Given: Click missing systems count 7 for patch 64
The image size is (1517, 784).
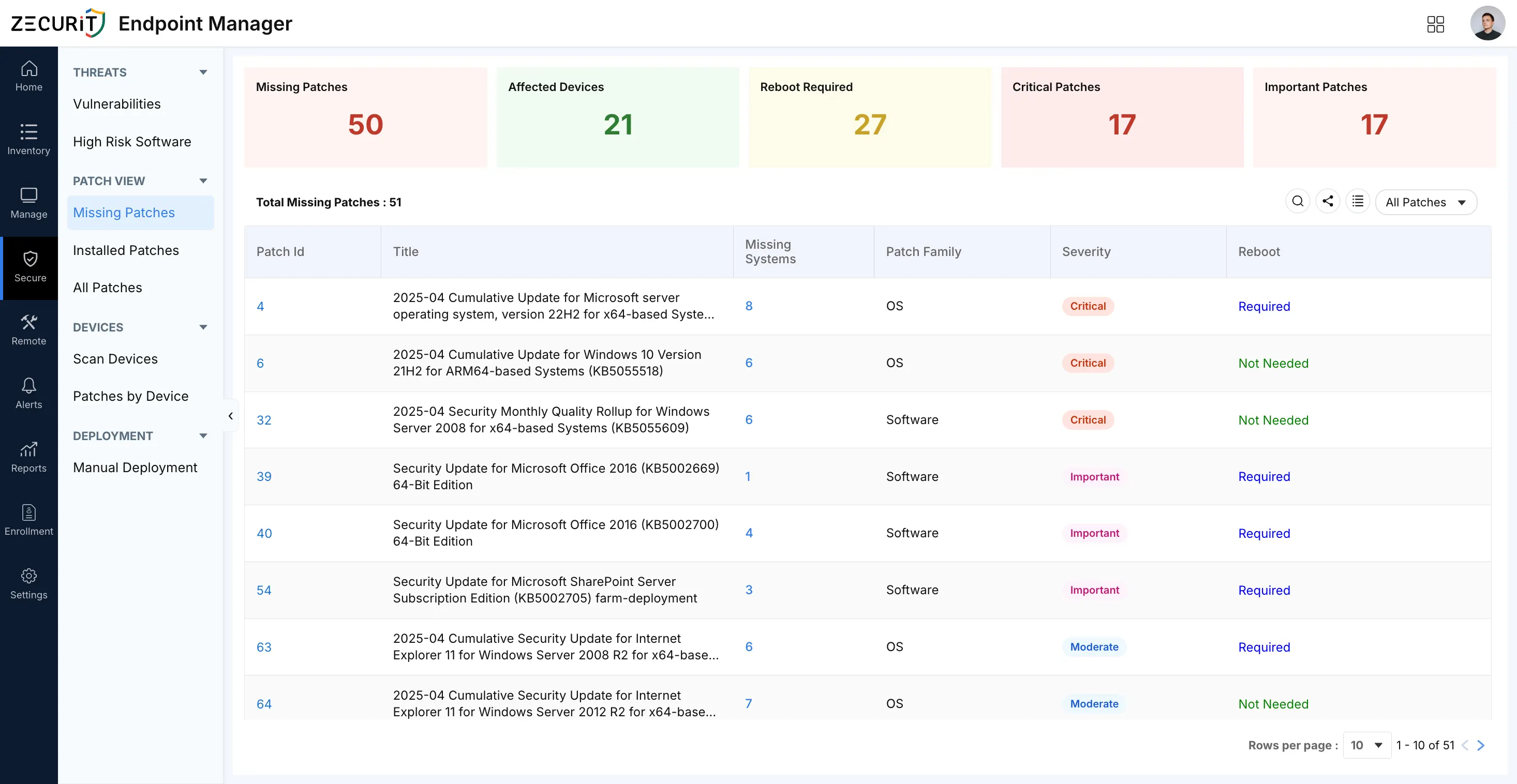Looking at the screenshot, I should pos(749,704).
